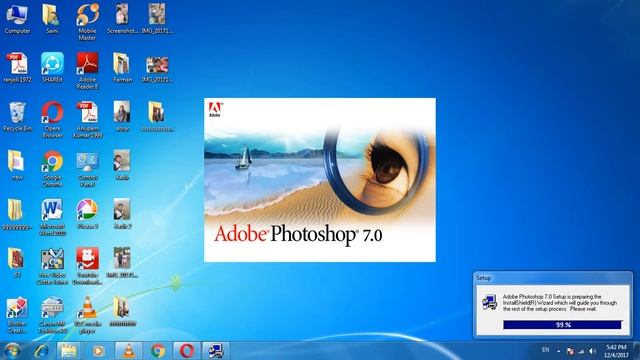
Task: Open the abrar photo thumbnail
Action: pos(122,117)
